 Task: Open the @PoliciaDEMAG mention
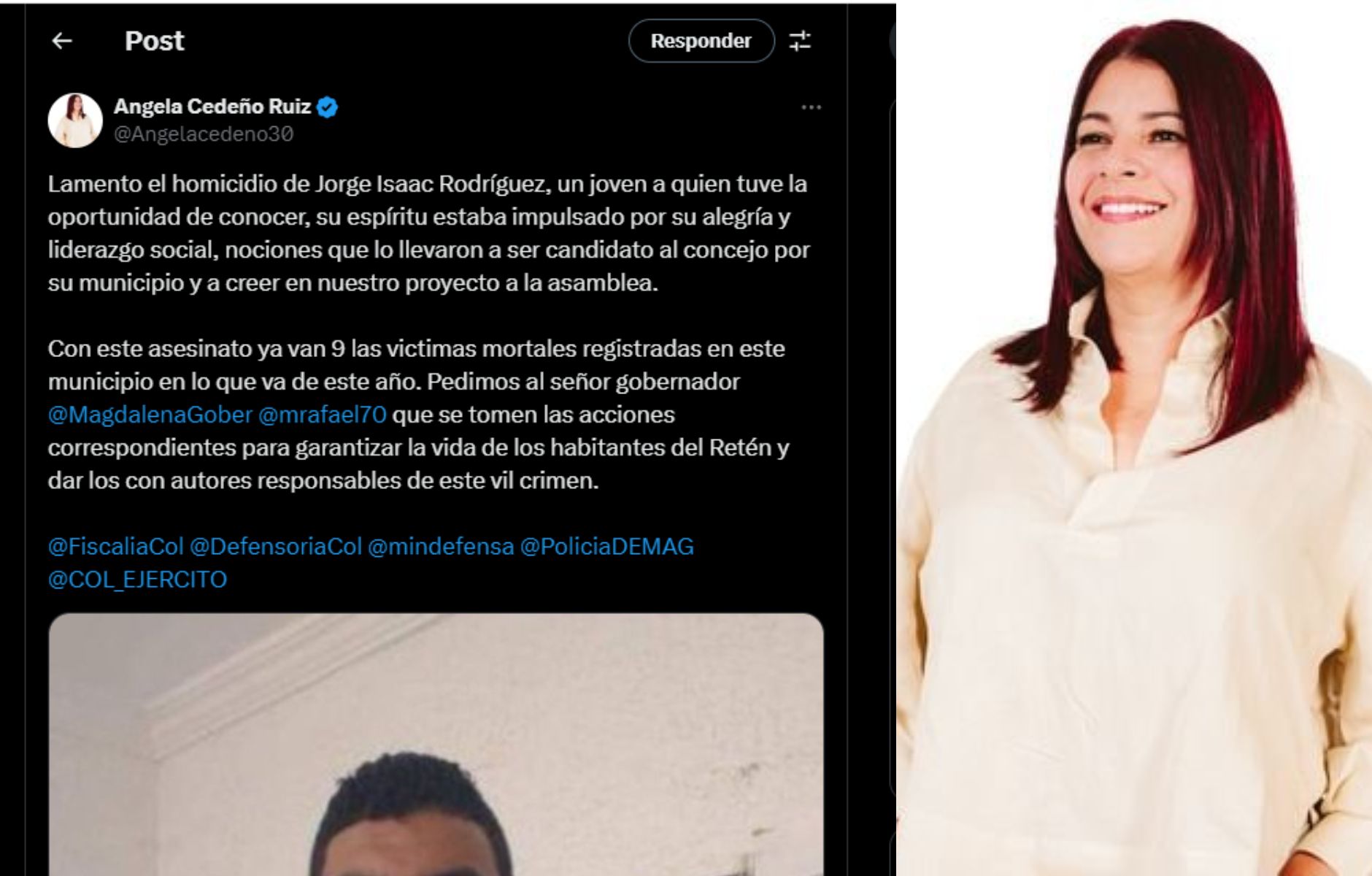pos(606,546)
